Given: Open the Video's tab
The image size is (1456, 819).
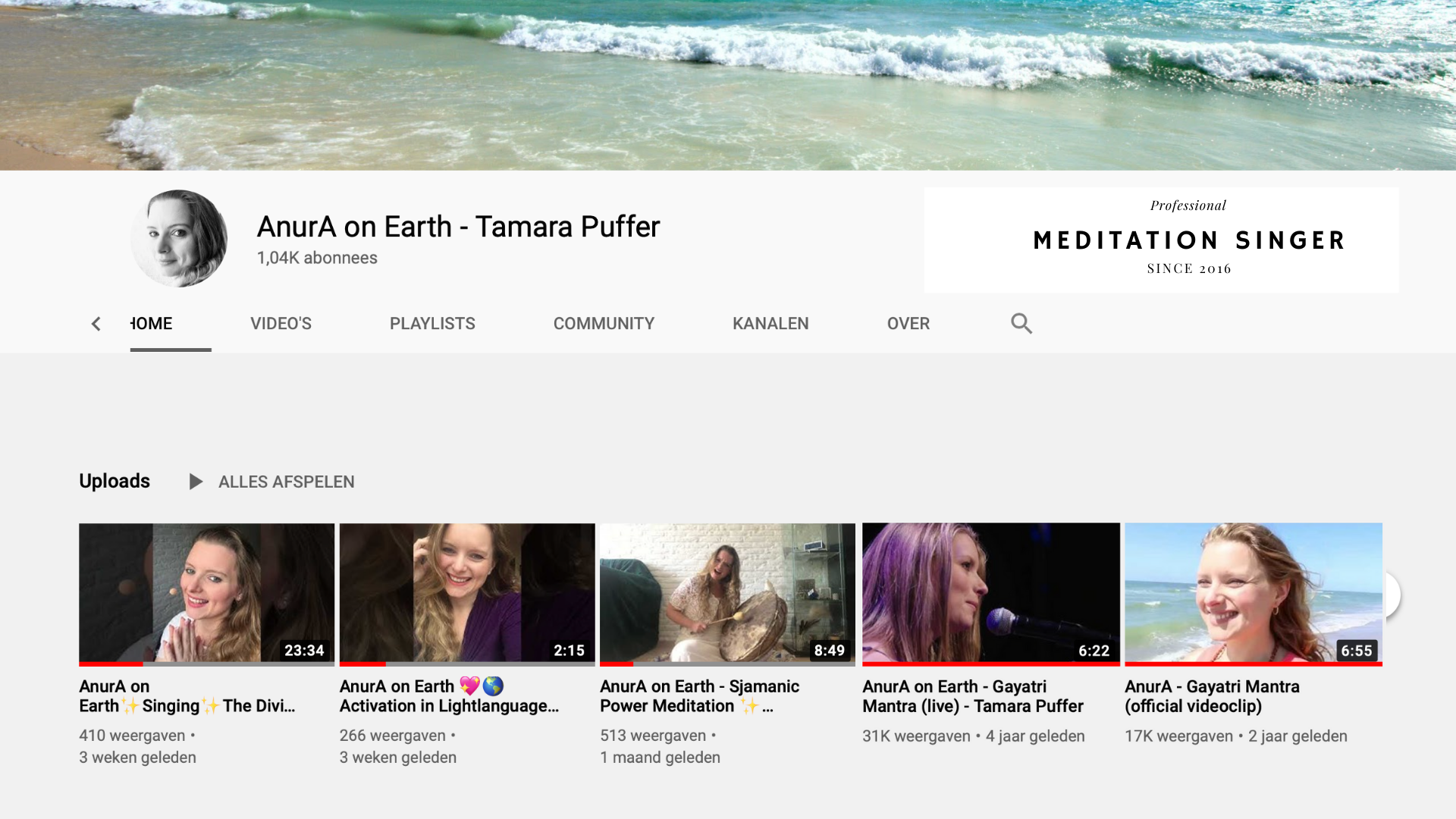Looking at the screenshot, I should 281,324.
